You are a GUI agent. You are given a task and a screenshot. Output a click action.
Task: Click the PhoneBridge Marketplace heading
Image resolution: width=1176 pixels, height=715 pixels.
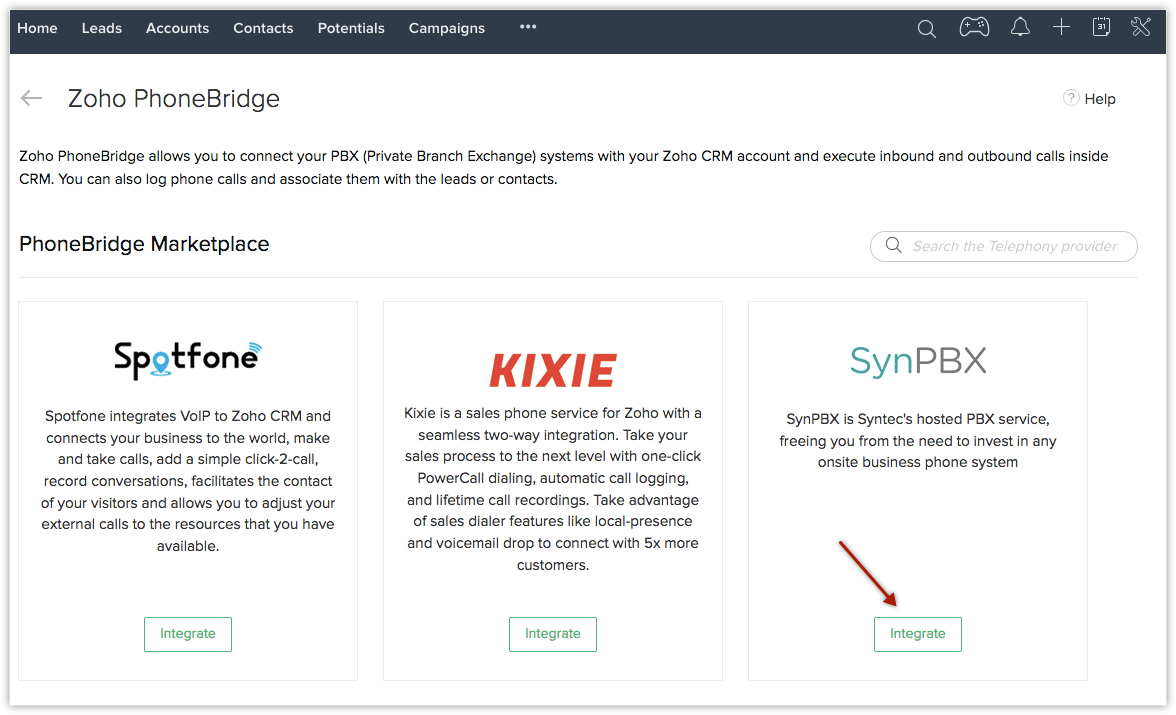[x=144, y=244]
